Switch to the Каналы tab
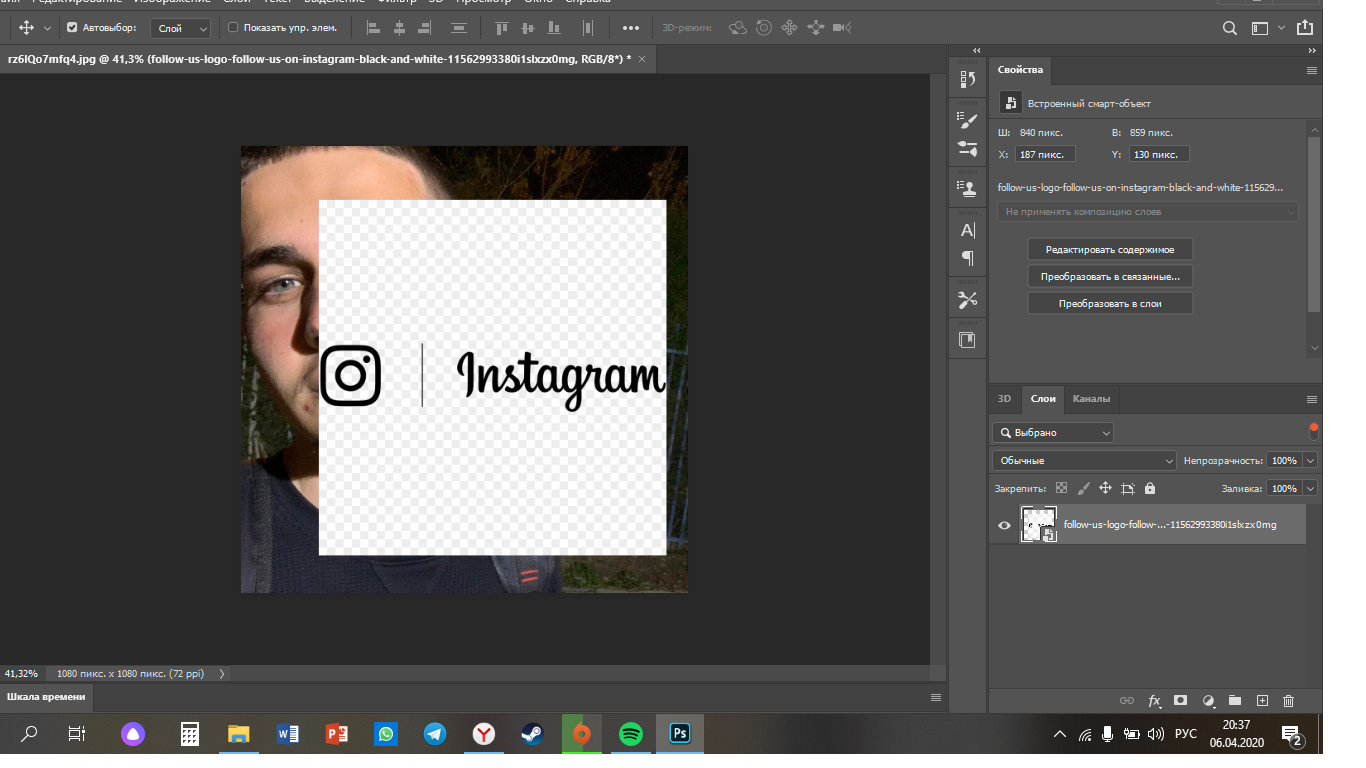The width and height of the screenshot is (1366, 768). (x=1091, y=398)
